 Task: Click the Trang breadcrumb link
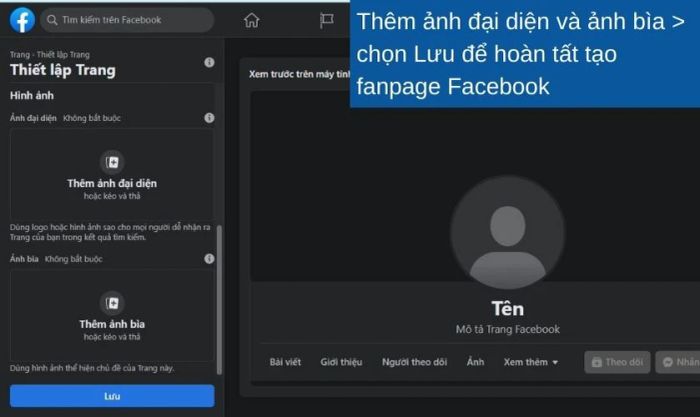[x=20, y=54]
